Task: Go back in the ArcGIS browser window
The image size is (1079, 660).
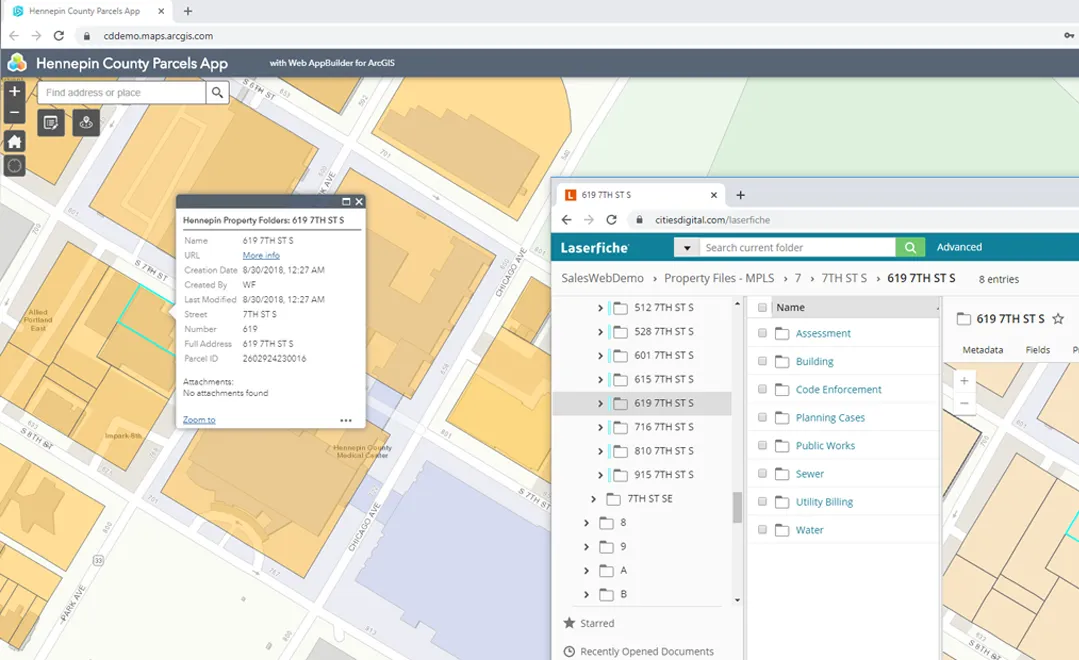Action: coord(14,36)
